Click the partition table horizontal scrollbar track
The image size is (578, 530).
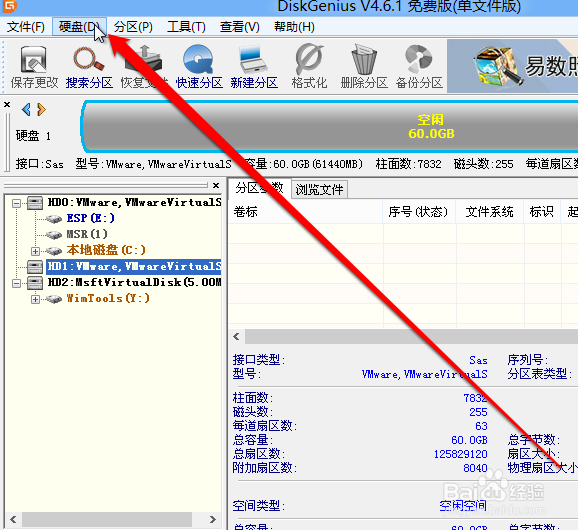(x=411, y=337)
